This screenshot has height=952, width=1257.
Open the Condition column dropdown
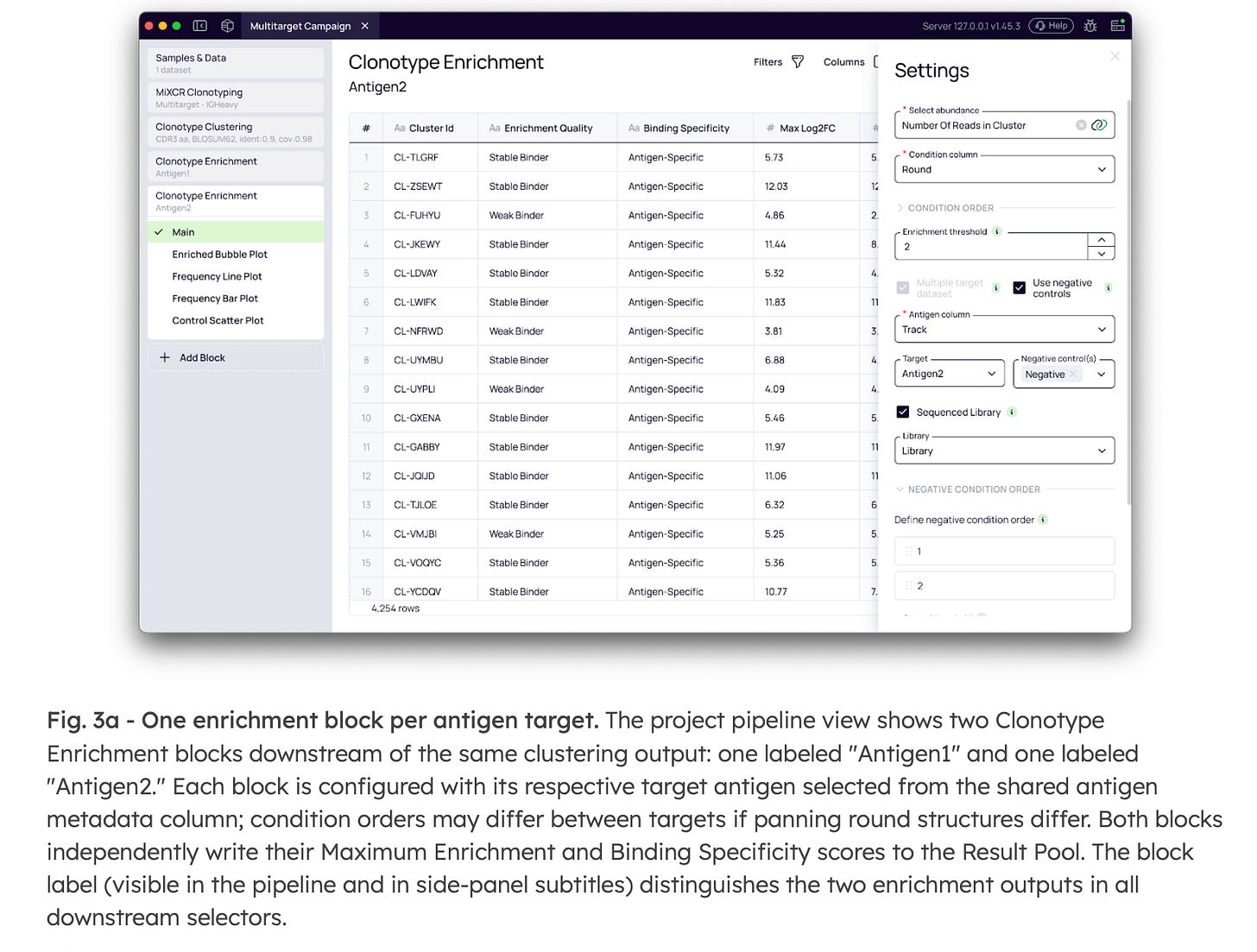[1004, 169]
